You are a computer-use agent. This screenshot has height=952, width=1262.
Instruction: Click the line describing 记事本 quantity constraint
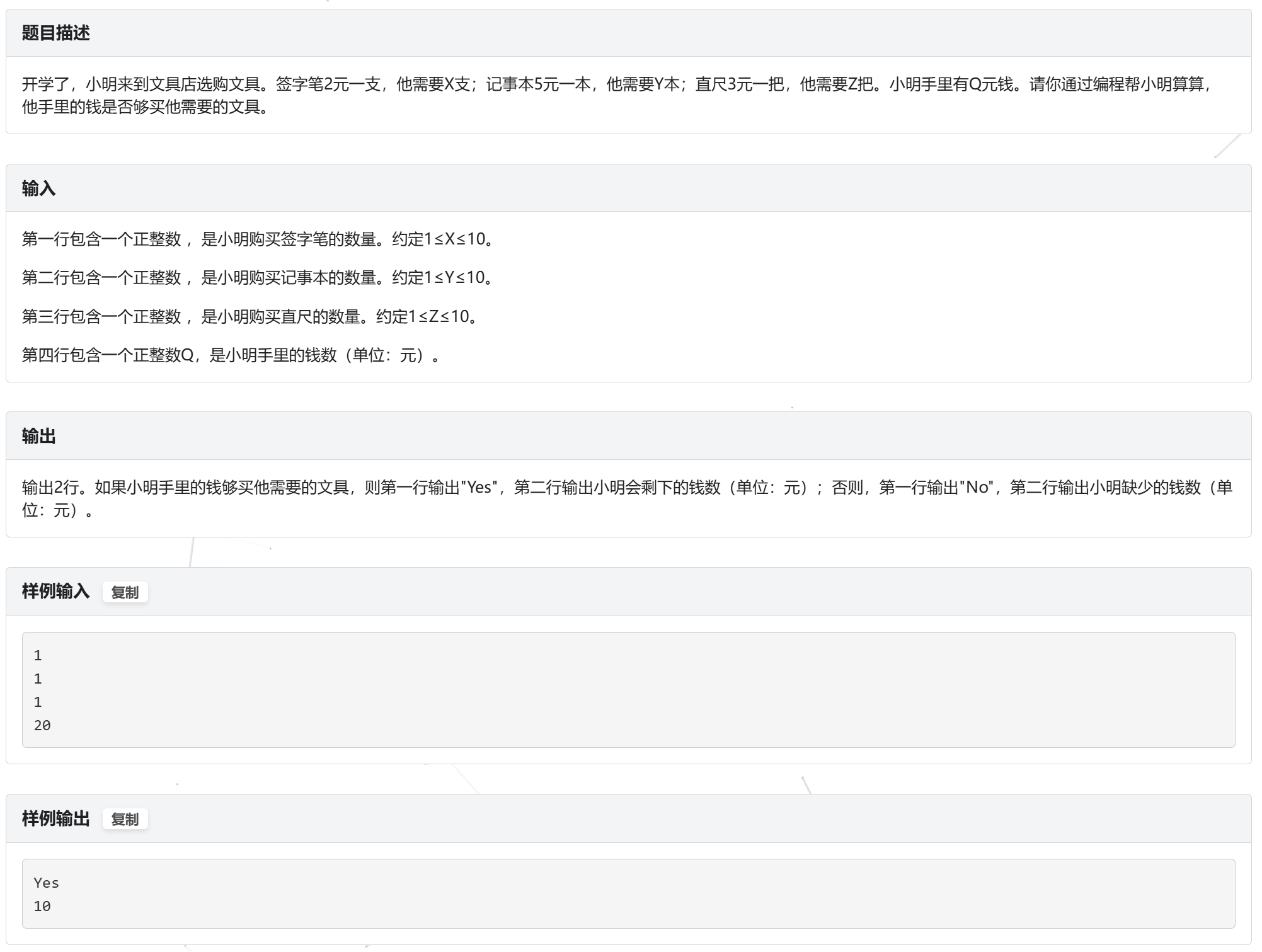tap(258, 278)
